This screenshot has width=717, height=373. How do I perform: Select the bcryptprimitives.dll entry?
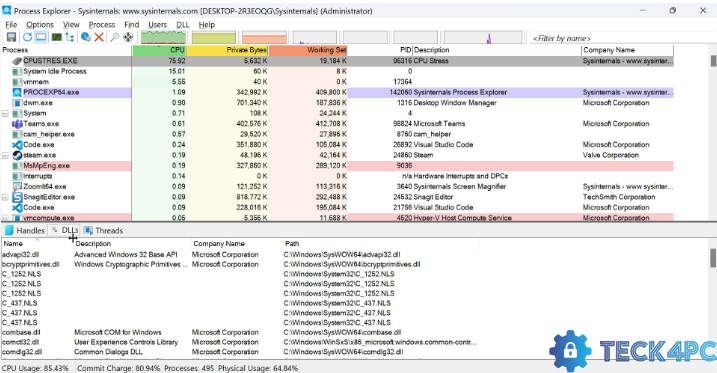pyautogui.click(x=240, y=264)
